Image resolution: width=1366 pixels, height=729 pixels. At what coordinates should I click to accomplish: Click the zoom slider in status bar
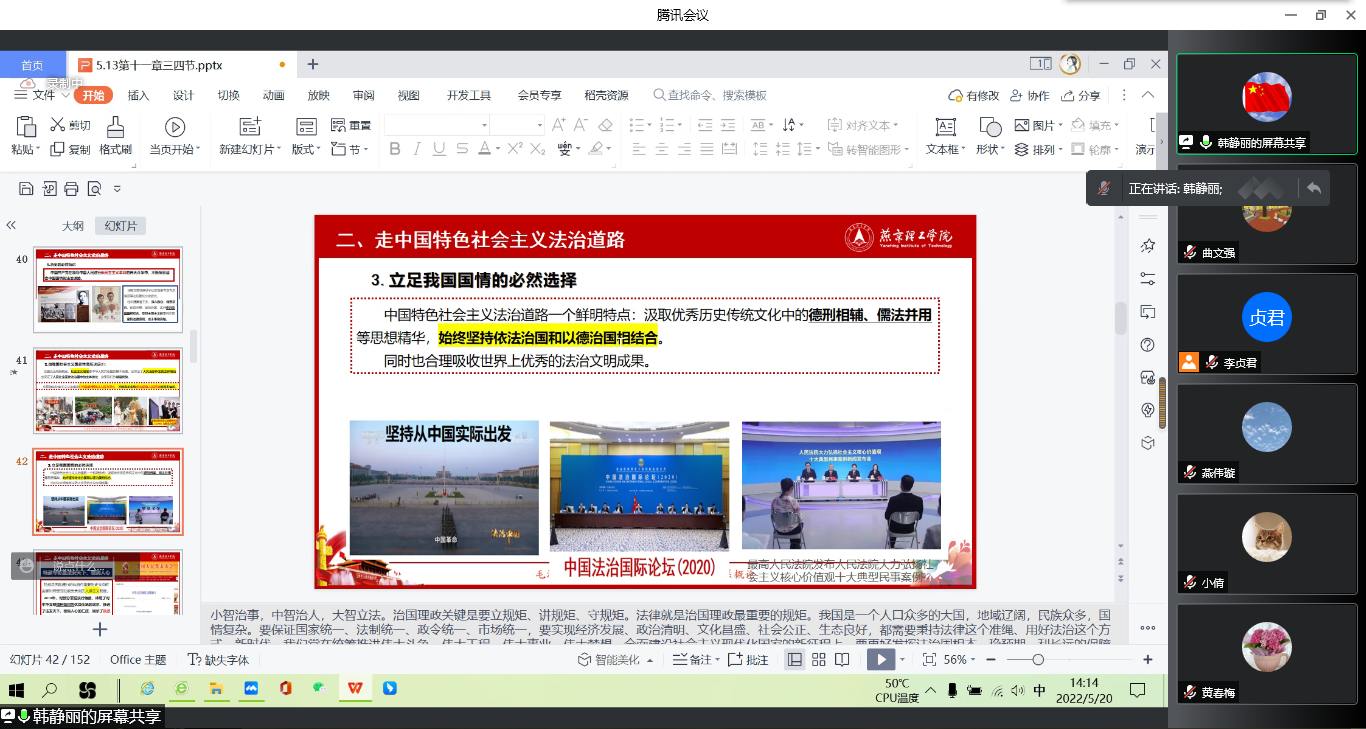pyautogui.click(x=1038, y=660)
